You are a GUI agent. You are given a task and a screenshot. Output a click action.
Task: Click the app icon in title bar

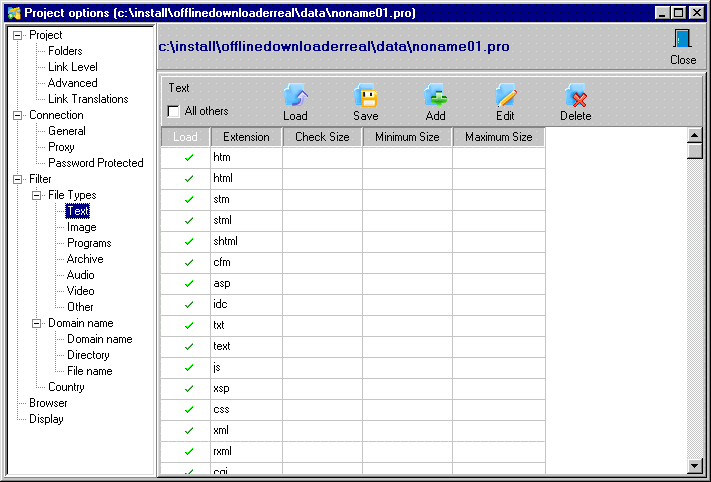[12, 13]
